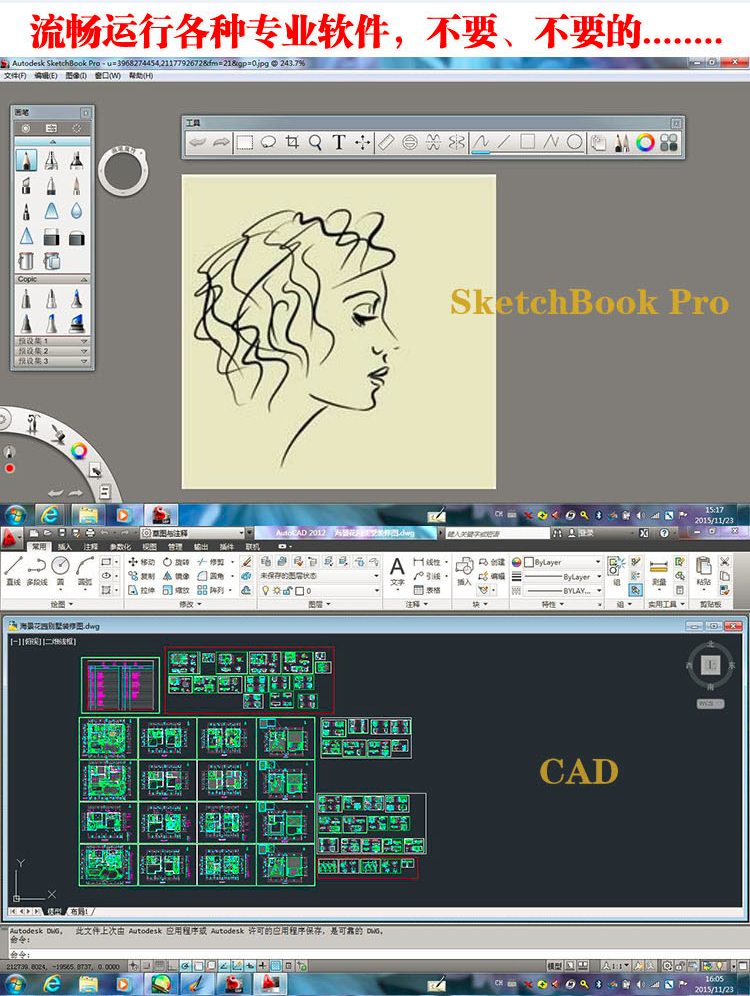Open the 编辑(E) menu in SketchBook
The image size is (750, 996).
click(x=46, y=76)
